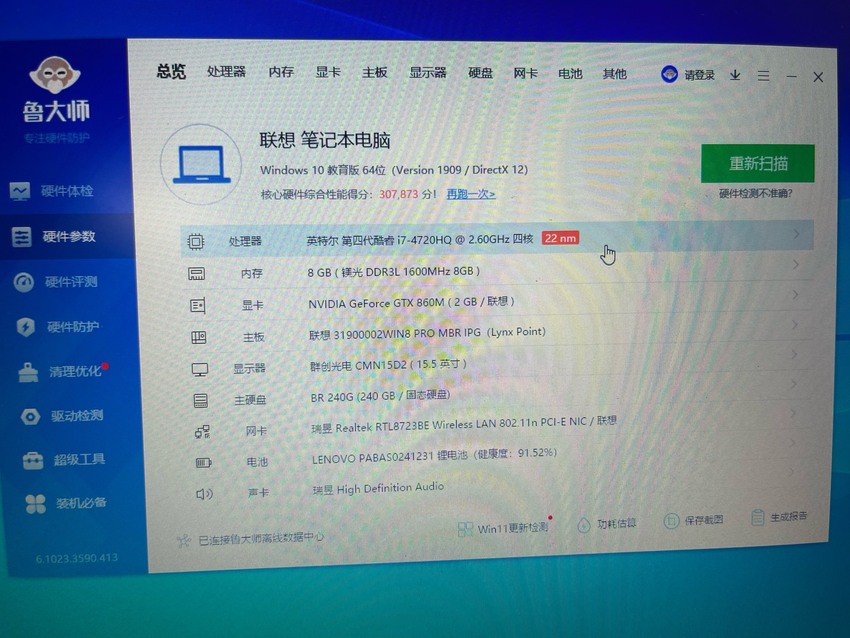Image resolution: width=850 pixels, height=638 pixels.
Task: Expand 主板 row chevron arrow
Action: click(x=795, y=325)
